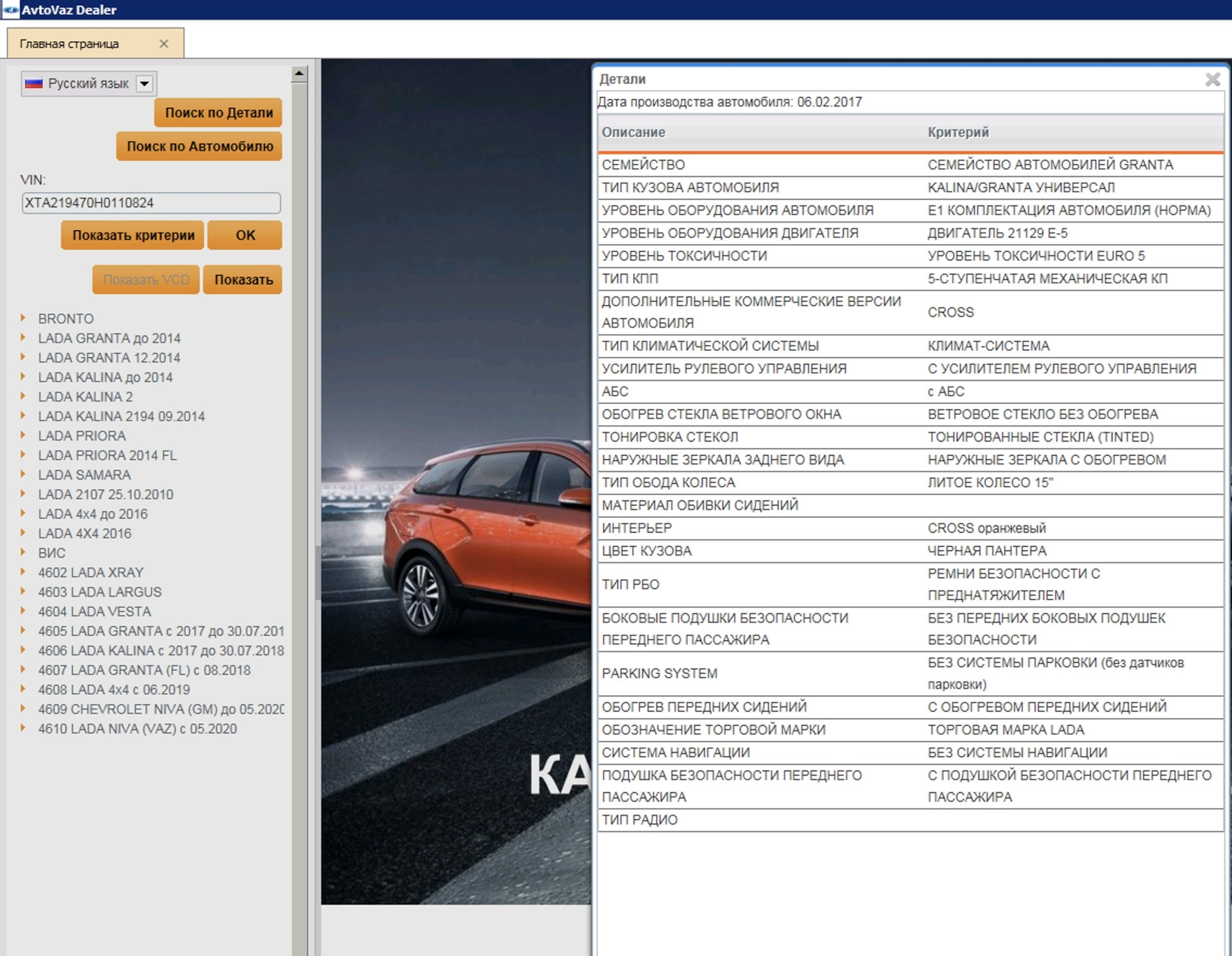This screenshot has height=956, width=1232.
Task: Click the ТИП КПП row
Action: click(910, 278)
